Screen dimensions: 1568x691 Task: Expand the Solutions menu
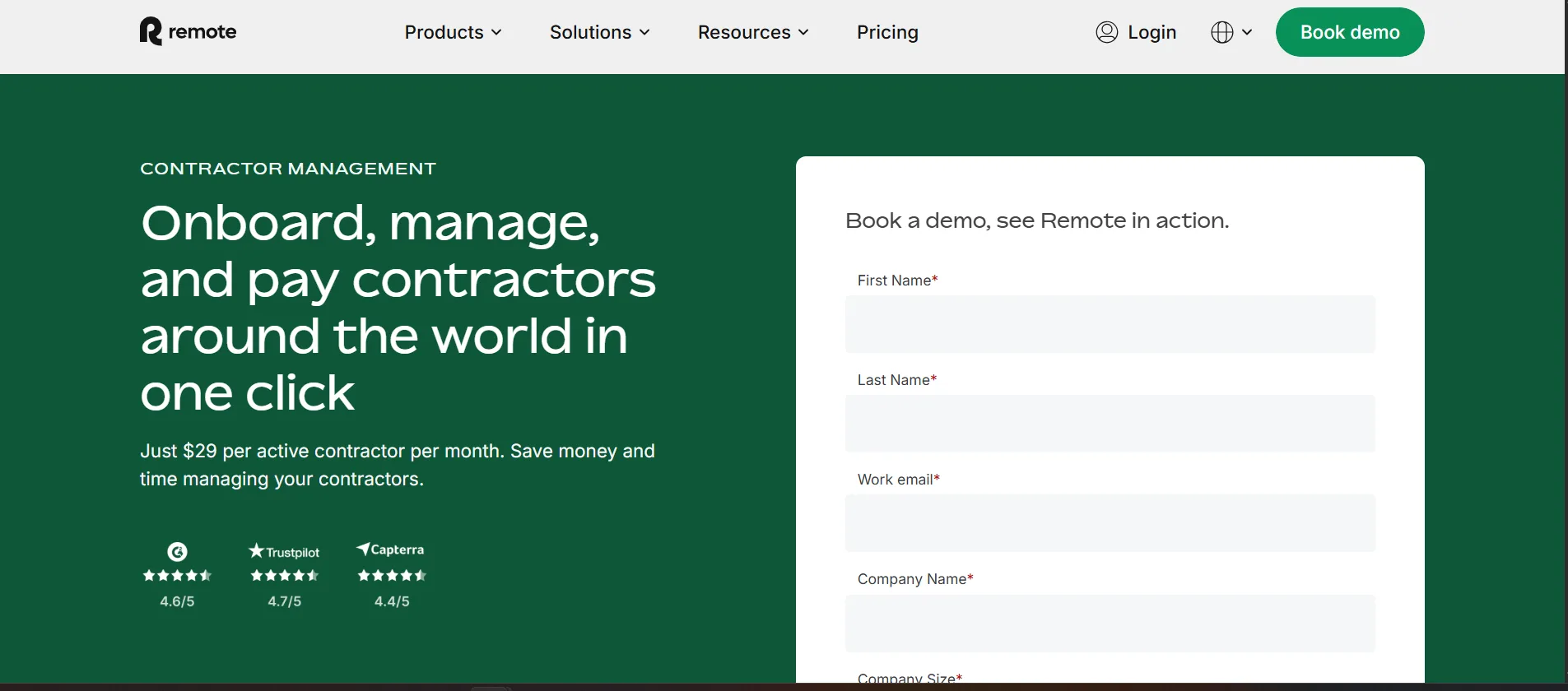point(600,32)
